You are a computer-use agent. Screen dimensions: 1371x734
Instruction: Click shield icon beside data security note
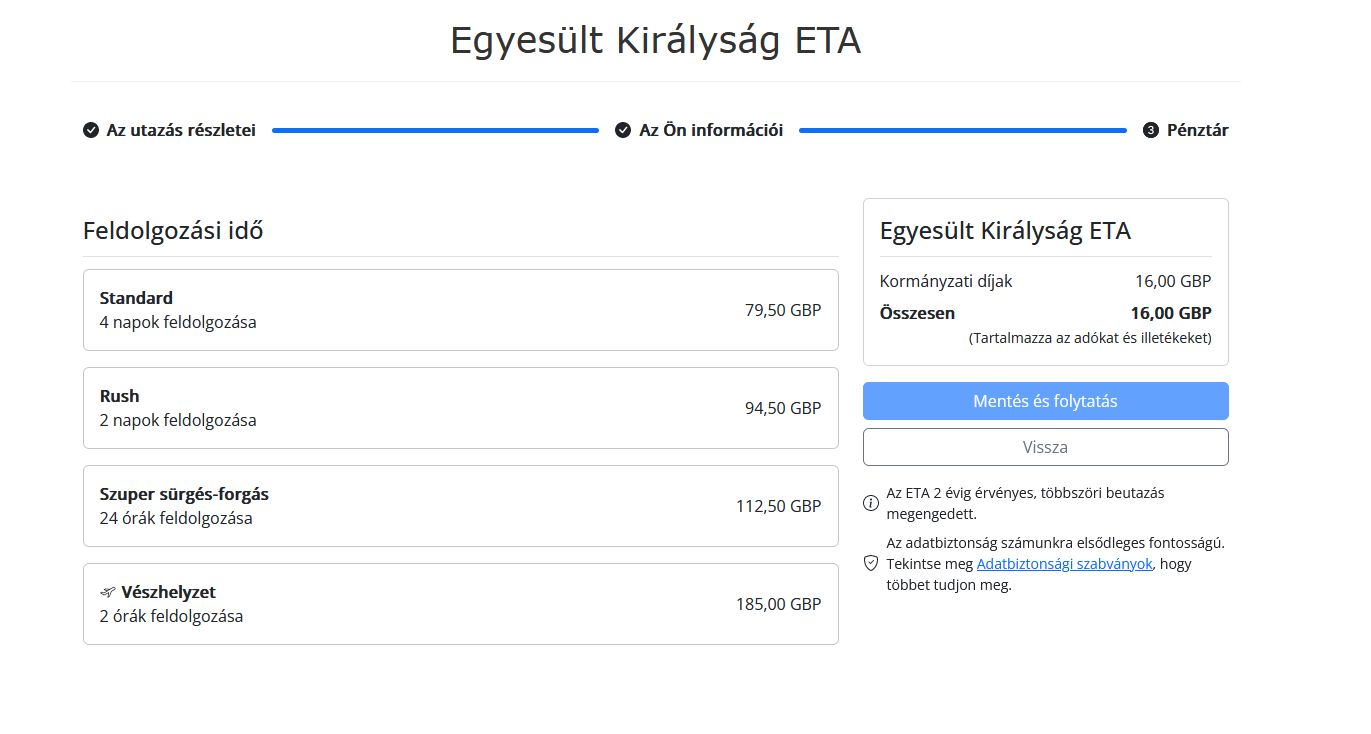tap(871, 564)
